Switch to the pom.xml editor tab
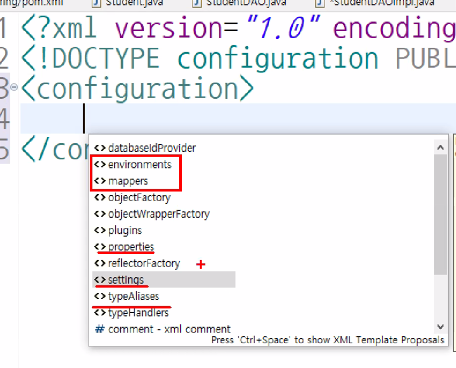The width and height of the screenshot is (456, 368). (32, 3)
